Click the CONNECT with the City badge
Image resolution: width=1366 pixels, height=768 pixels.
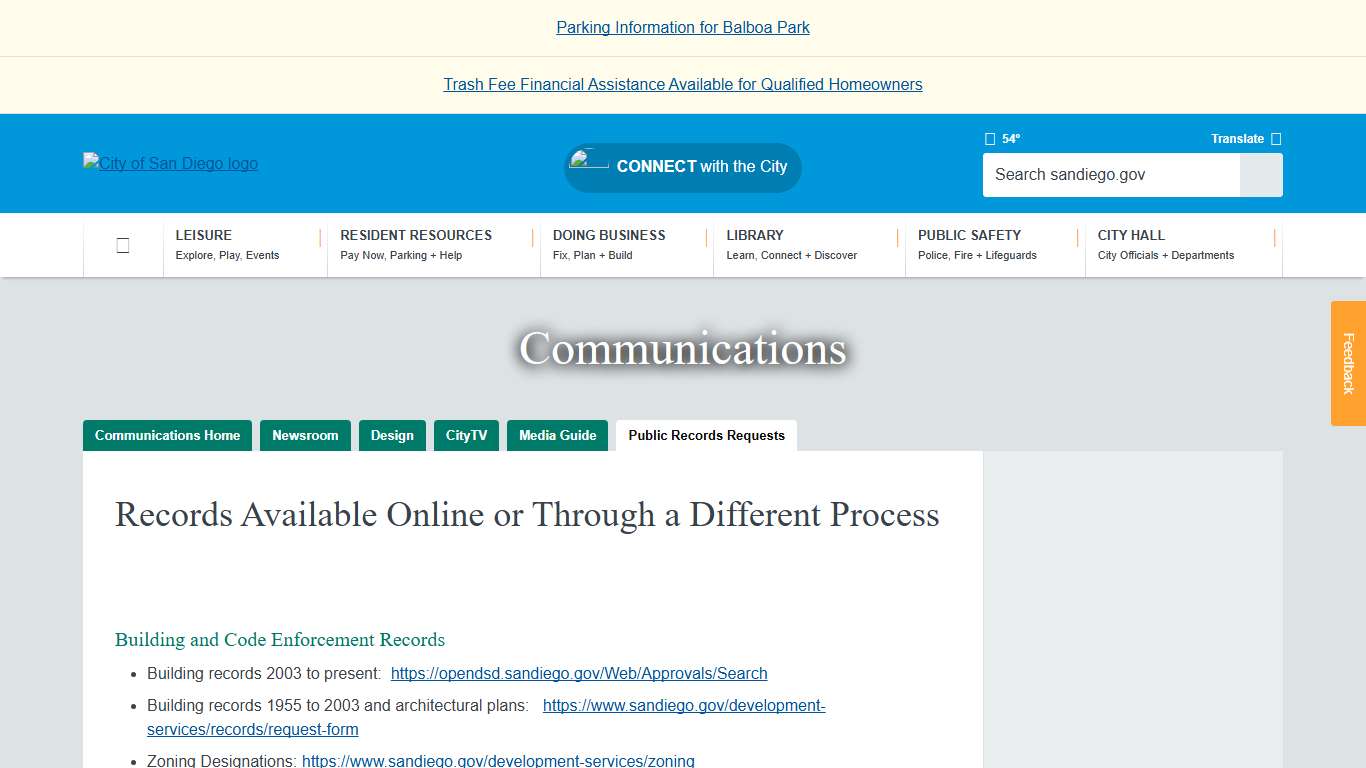coord(683,167)
